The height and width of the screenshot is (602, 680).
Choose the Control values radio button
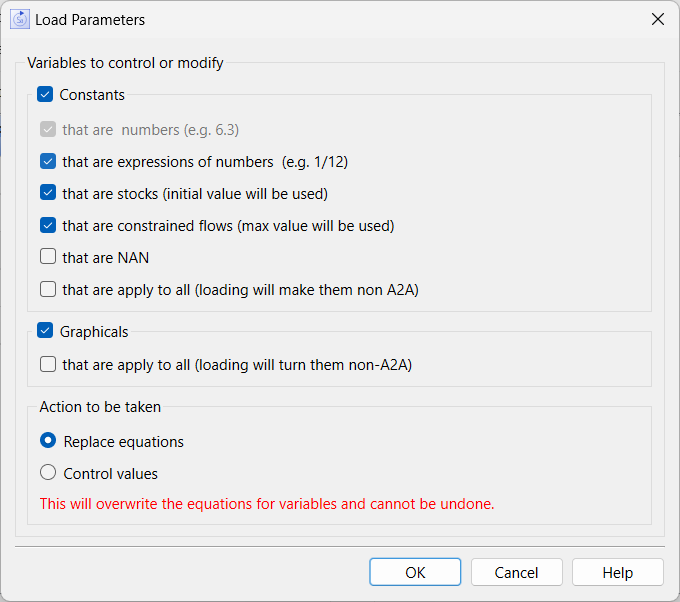point(48,473)
